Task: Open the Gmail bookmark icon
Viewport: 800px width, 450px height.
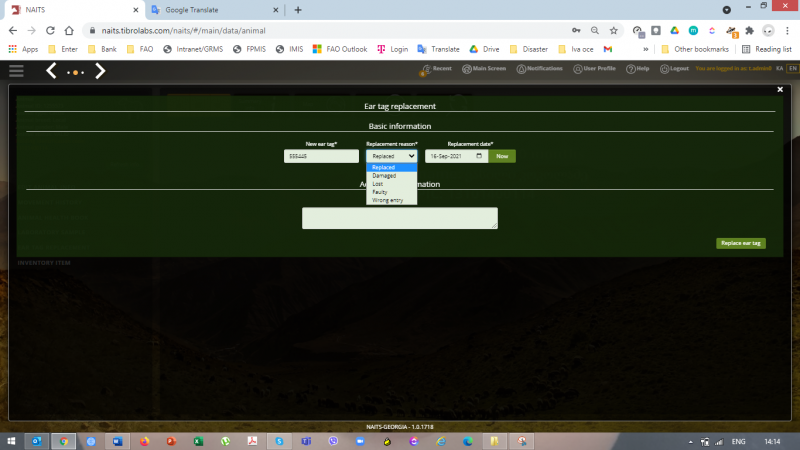Action: coord(608,49)
